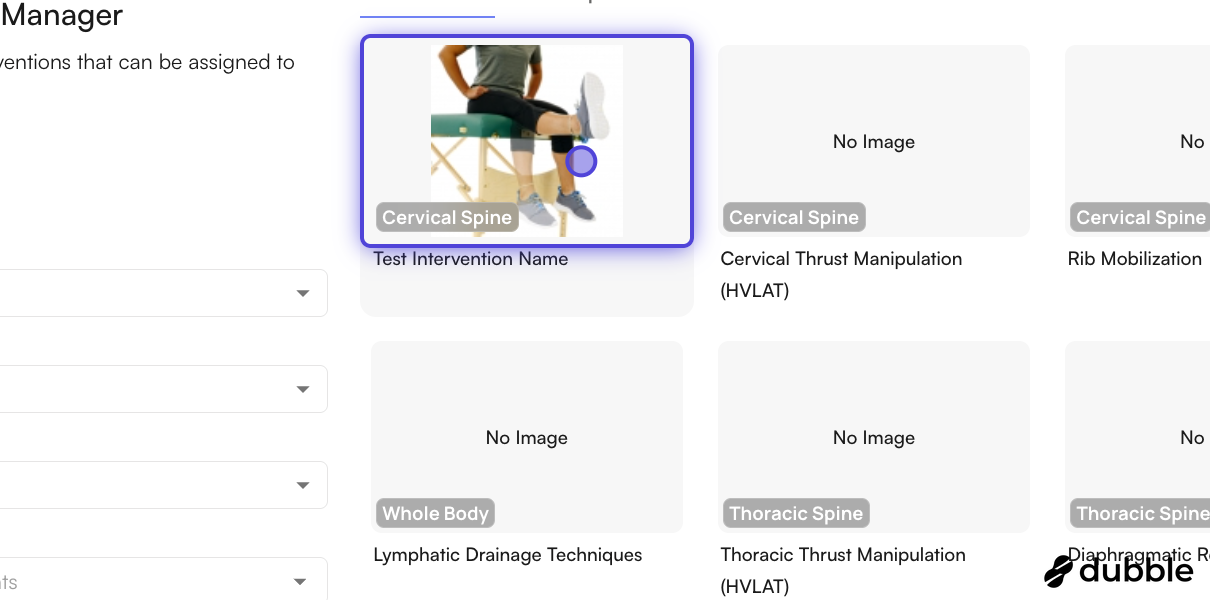Open the Thoracic Thrust Manipulation (HVLAT) card image
This screenshot has height=600, width=1210.
(874, 437)
